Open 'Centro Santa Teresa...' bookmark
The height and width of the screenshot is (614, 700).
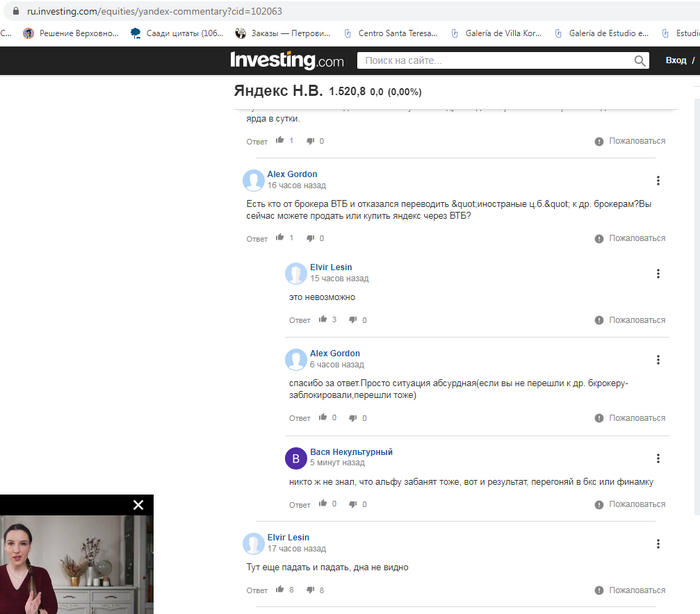[x=391, y=33]
